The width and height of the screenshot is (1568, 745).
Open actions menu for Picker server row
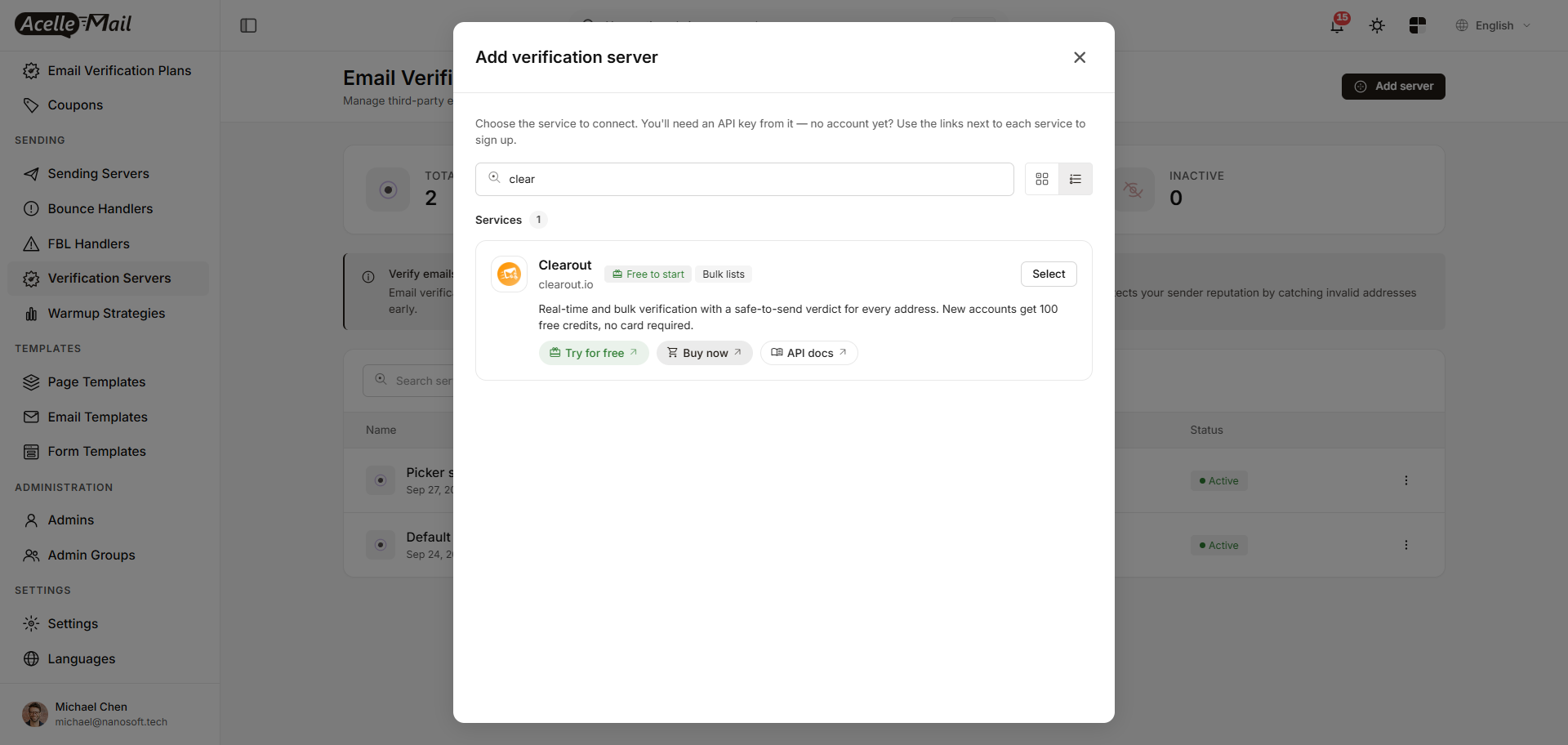tap(1405, 480)
